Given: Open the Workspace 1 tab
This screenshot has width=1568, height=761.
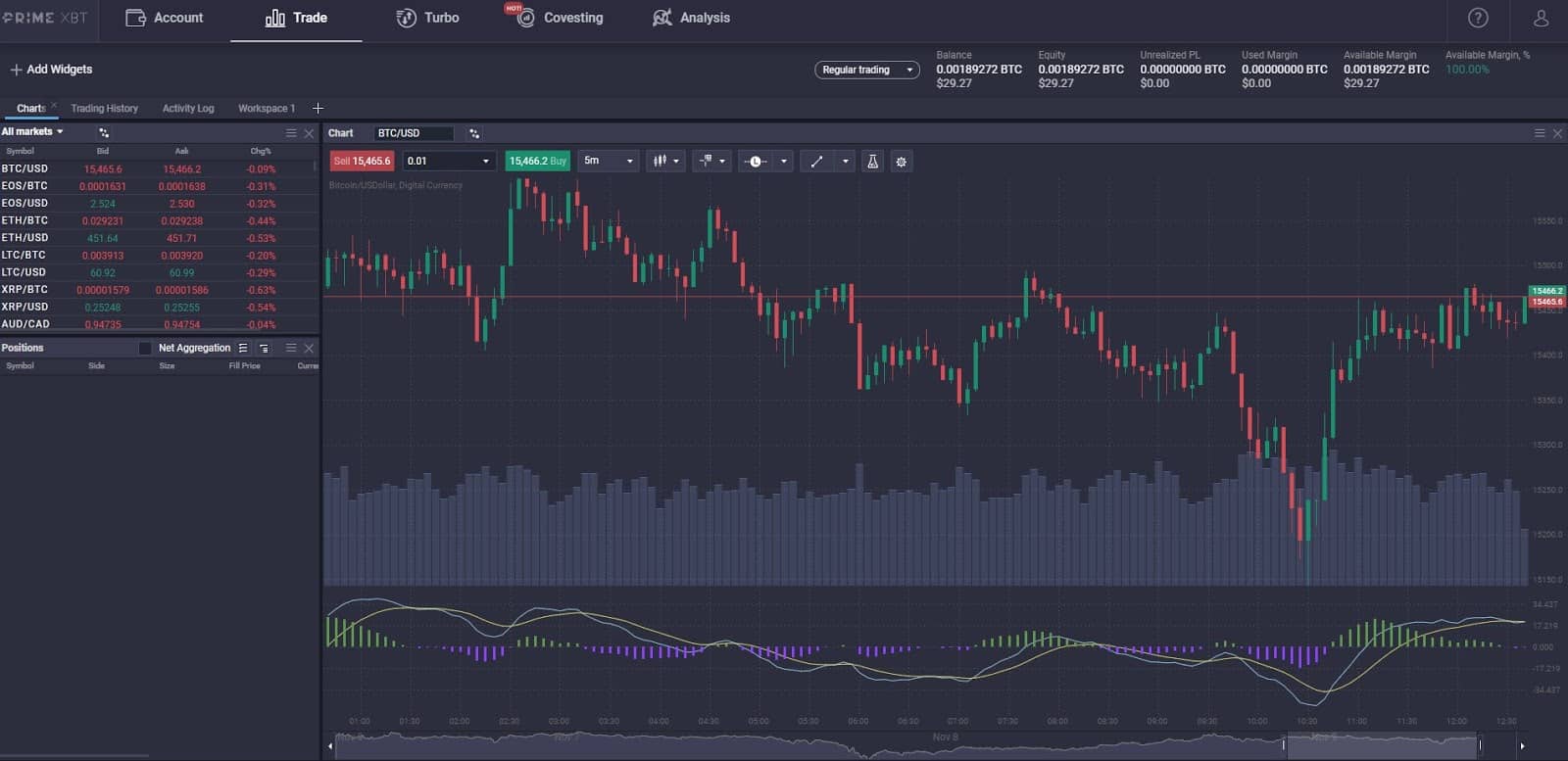Looking at the screenshot, I should 267,108.
